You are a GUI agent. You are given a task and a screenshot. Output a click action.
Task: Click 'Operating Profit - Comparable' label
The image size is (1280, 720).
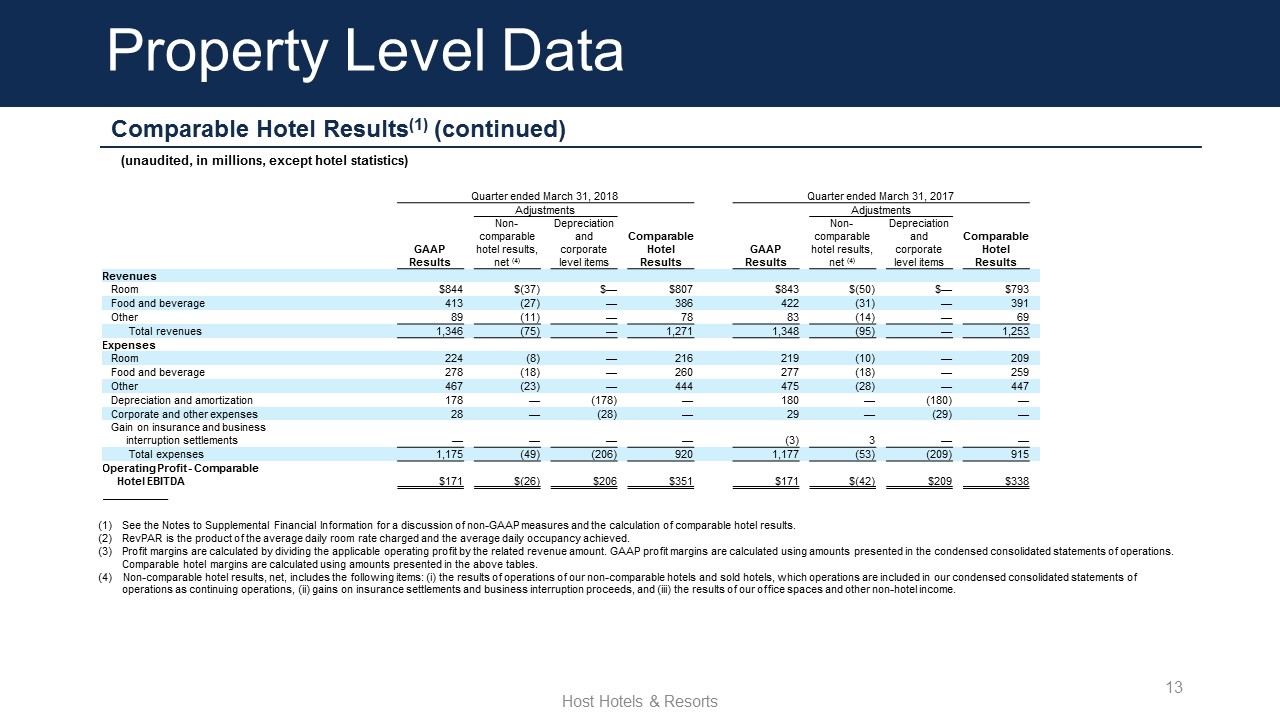(x=180, y=468)
